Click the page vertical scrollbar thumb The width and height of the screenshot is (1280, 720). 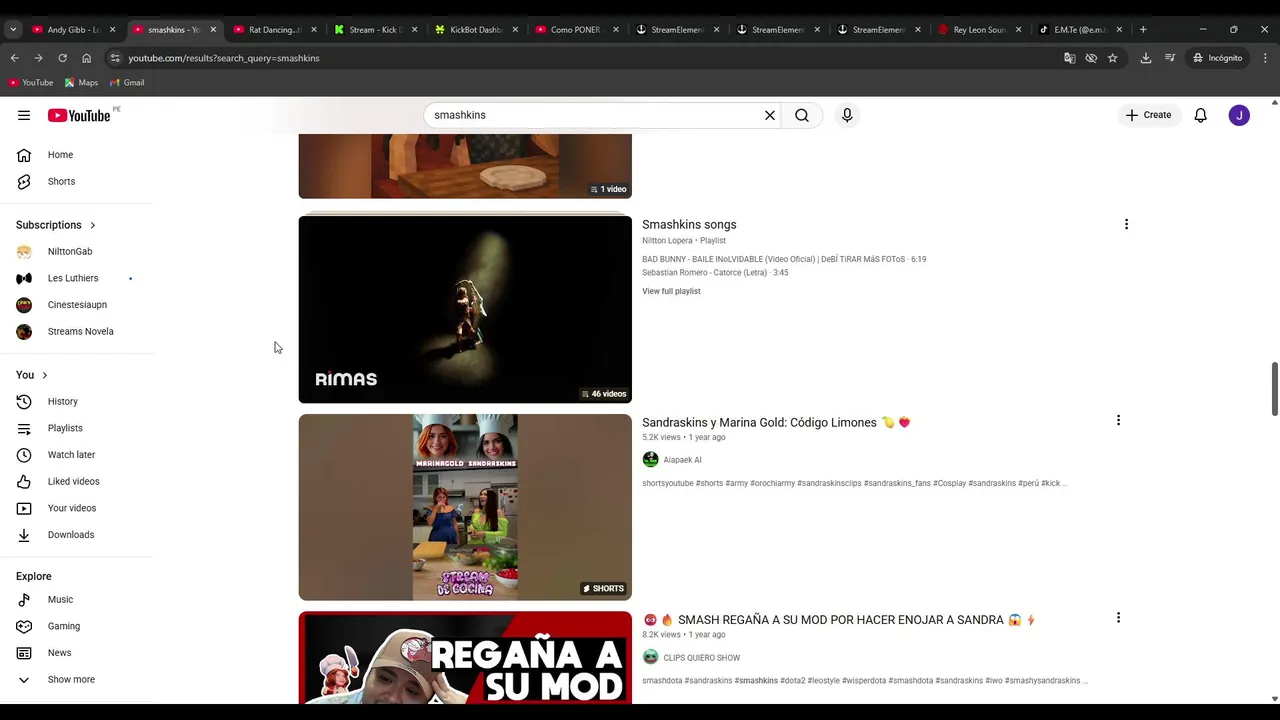(x=1274, y=389)
